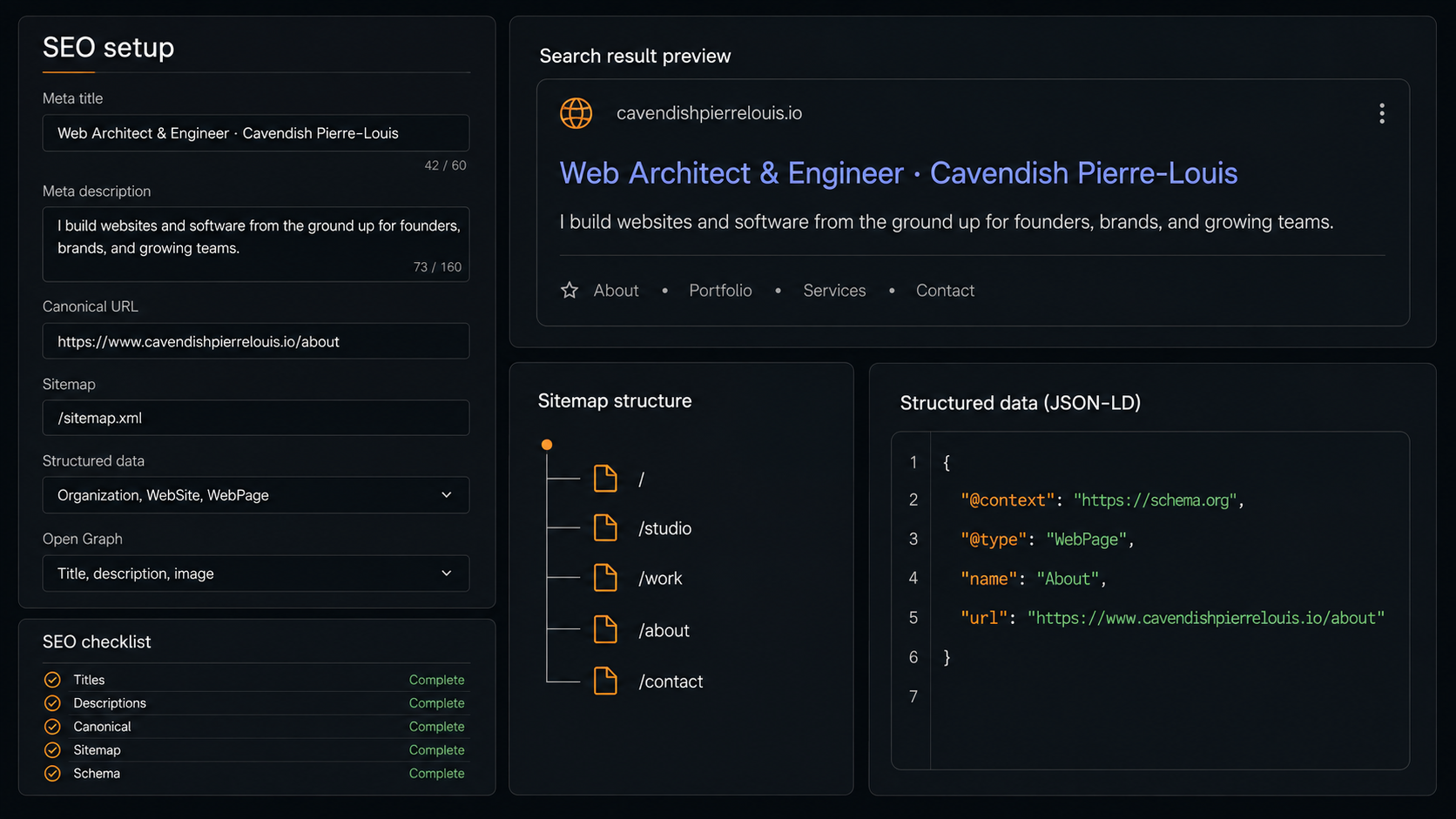The image size is (1456, 819).
Task: Click the preview description snippet text
Action: click(946, 222)
